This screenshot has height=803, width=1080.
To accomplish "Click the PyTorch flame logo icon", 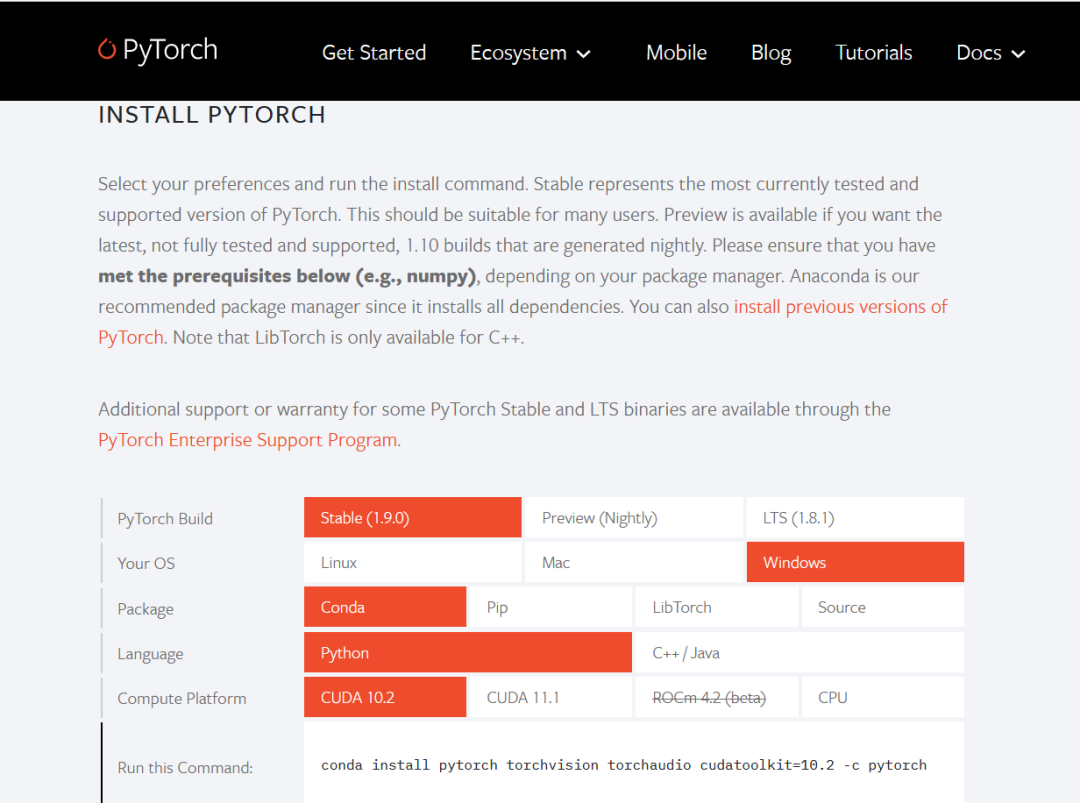I will pyautogui.click(x=107, y=49).
